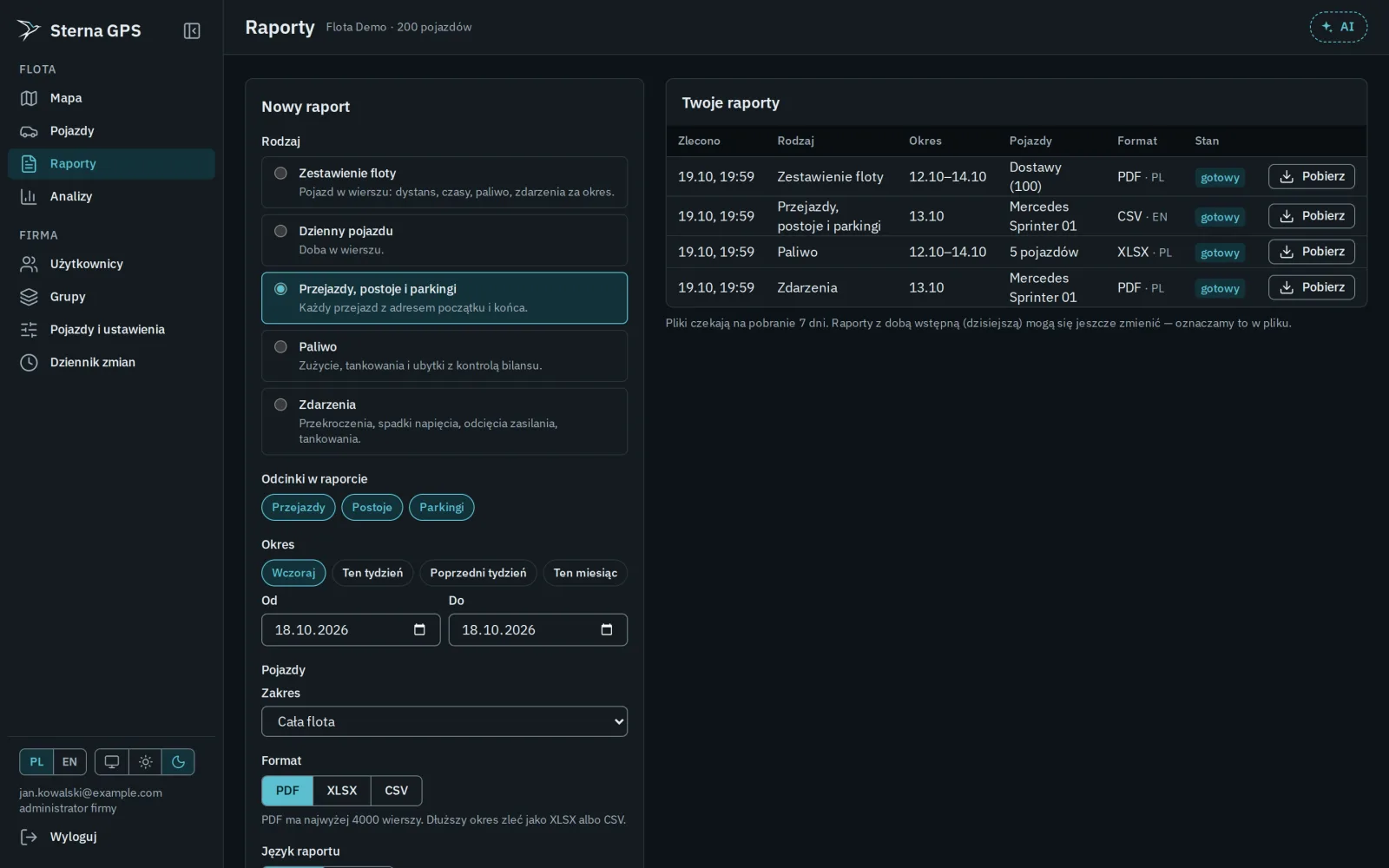The height and width of the screenshot is (868, 1389).
Task: Click the Analizy chart icon in sidebar
Action: pyautogui.click(x=29, y=196)
